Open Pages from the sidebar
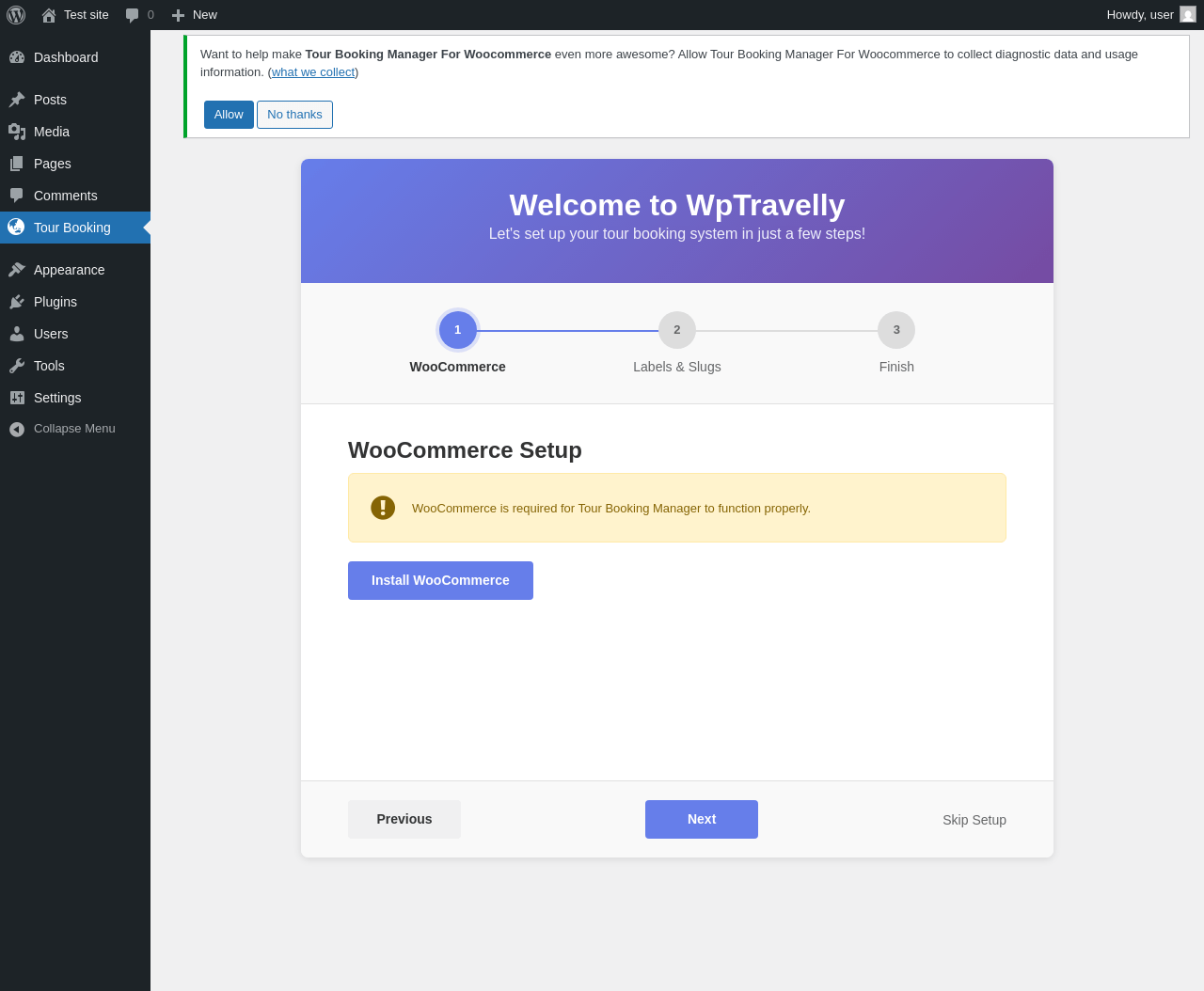Viewport: 1204px width, 991px height. (75, 164)
